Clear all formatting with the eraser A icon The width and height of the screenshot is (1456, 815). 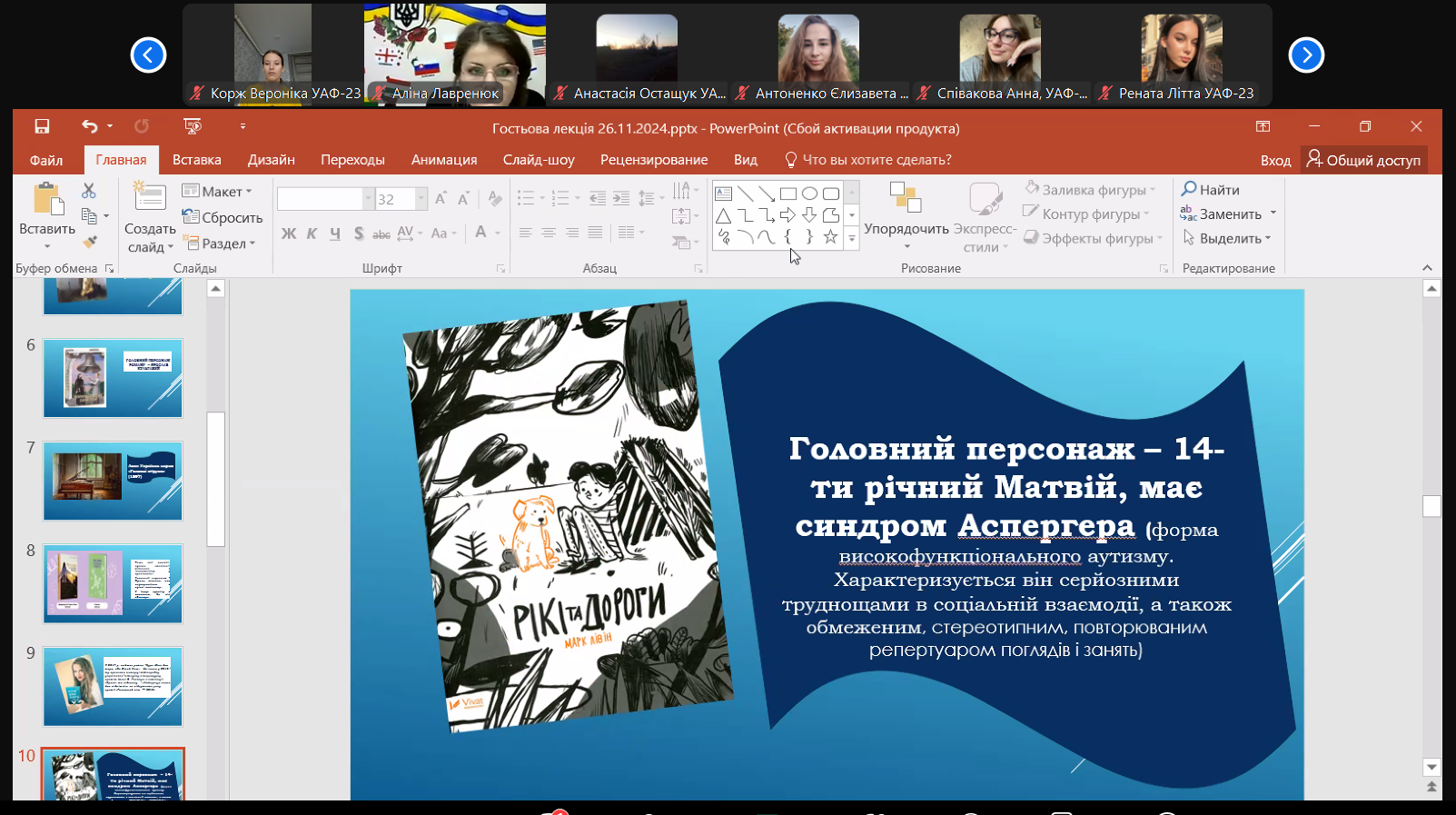pyautogui.click(x=494, y=199)
